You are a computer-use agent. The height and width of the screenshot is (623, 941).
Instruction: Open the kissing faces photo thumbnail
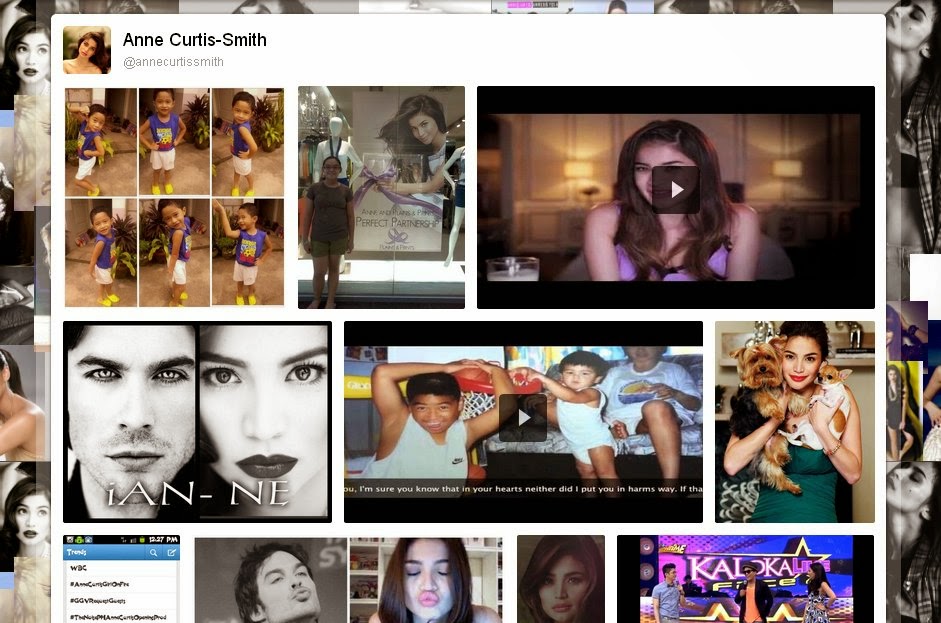click(347, 580)
